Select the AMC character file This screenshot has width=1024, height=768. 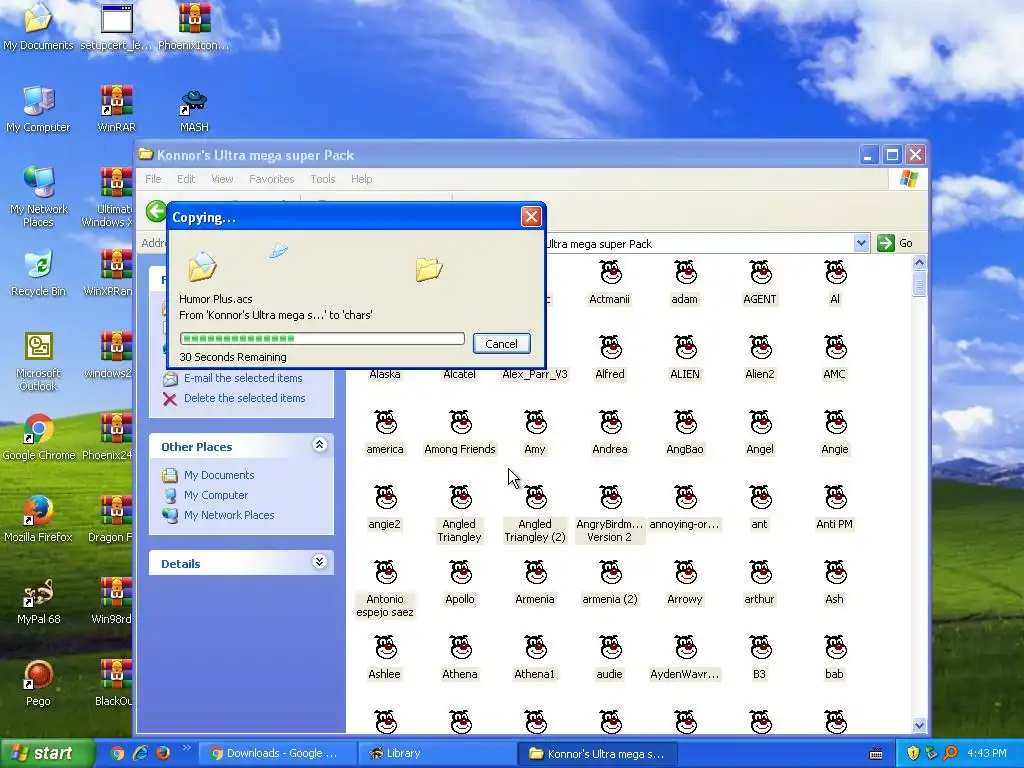[x=835, y=358]
